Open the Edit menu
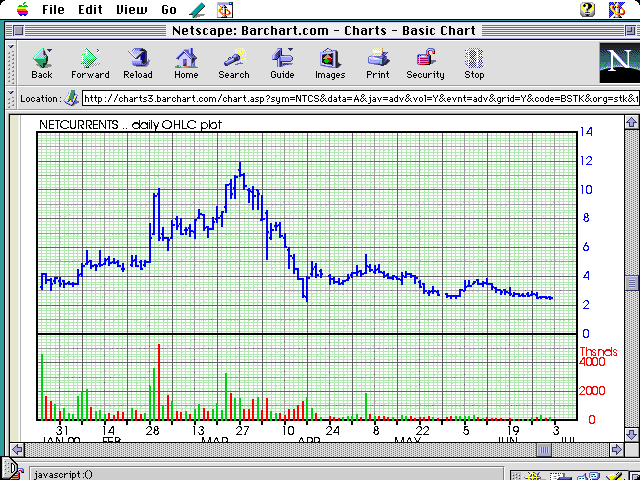This screenshot has width=640, height=480. tap(90, 10)
